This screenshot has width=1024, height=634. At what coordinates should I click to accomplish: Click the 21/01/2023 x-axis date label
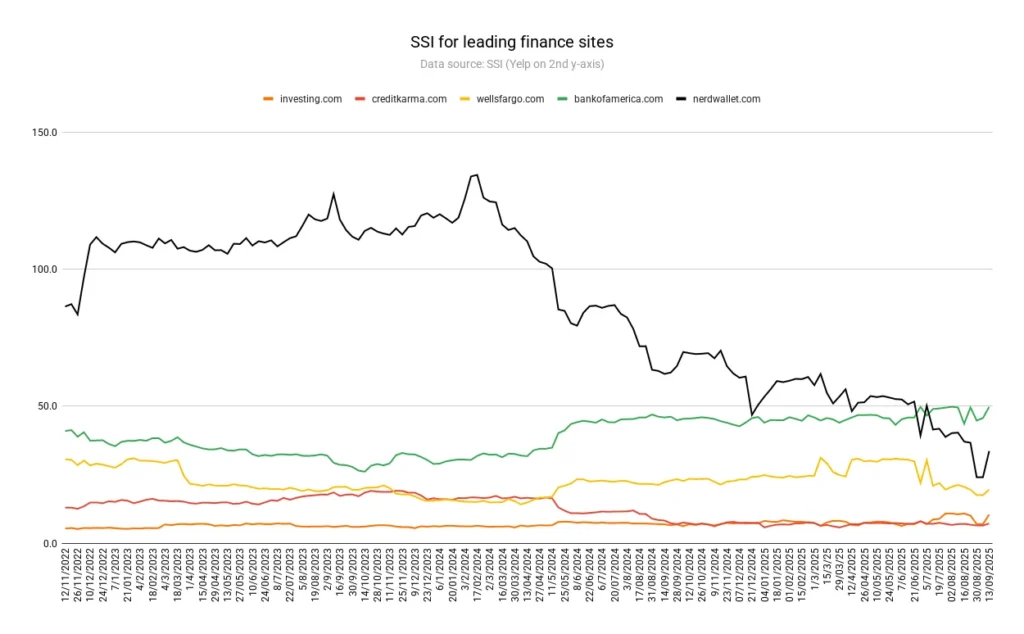coord(128,575)
